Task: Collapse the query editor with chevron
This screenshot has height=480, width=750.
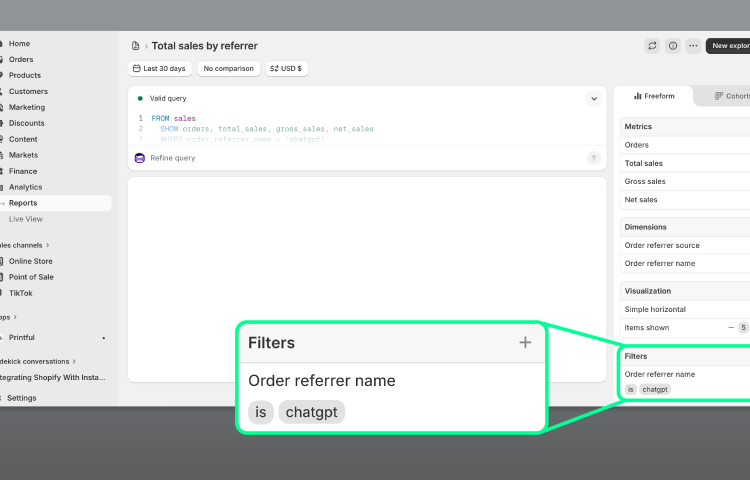Action: (x=593, y=99)
